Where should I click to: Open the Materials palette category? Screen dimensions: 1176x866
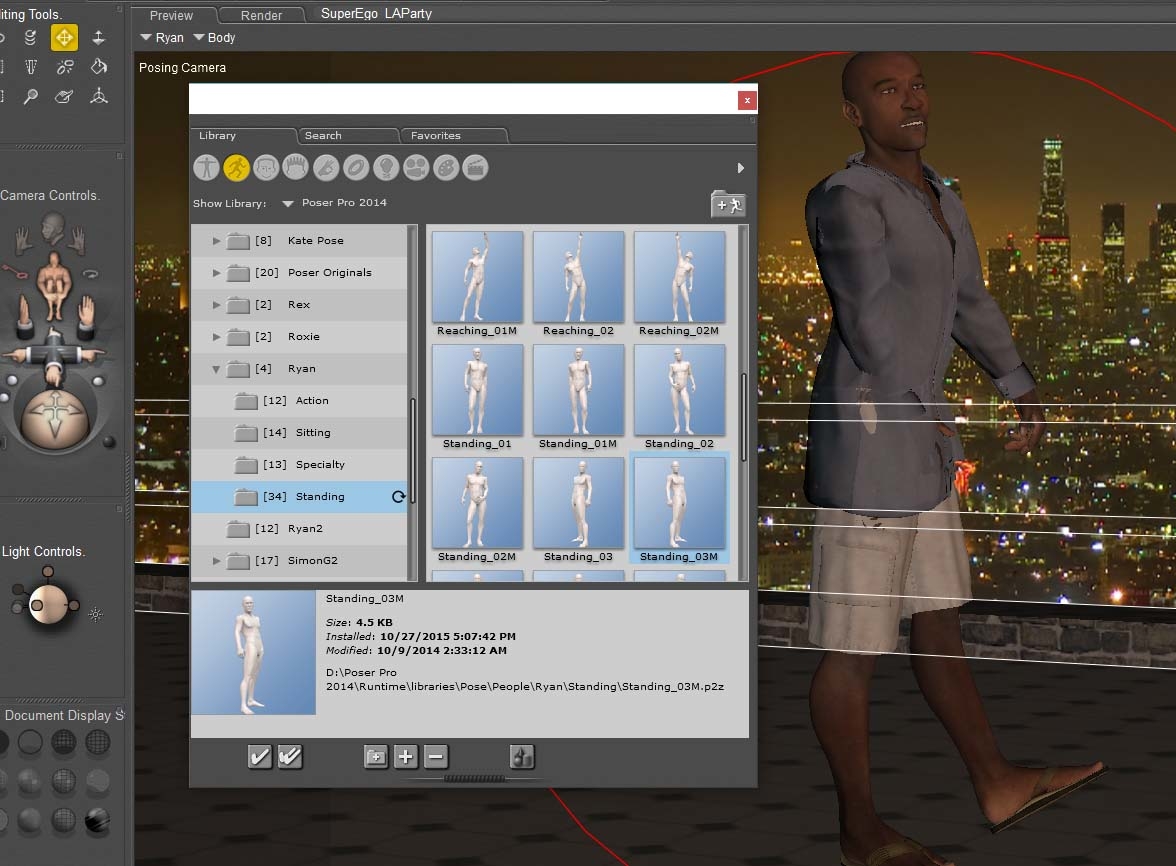tap(446, 167)
